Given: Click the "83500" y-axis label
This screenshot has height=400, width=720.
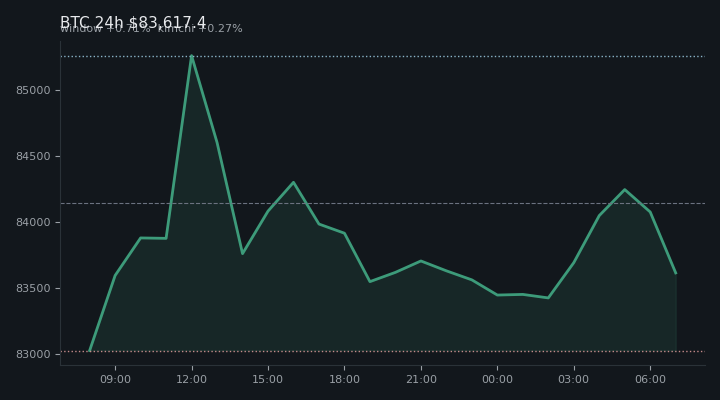Looking at the screenshot, I should coord(33,288).
